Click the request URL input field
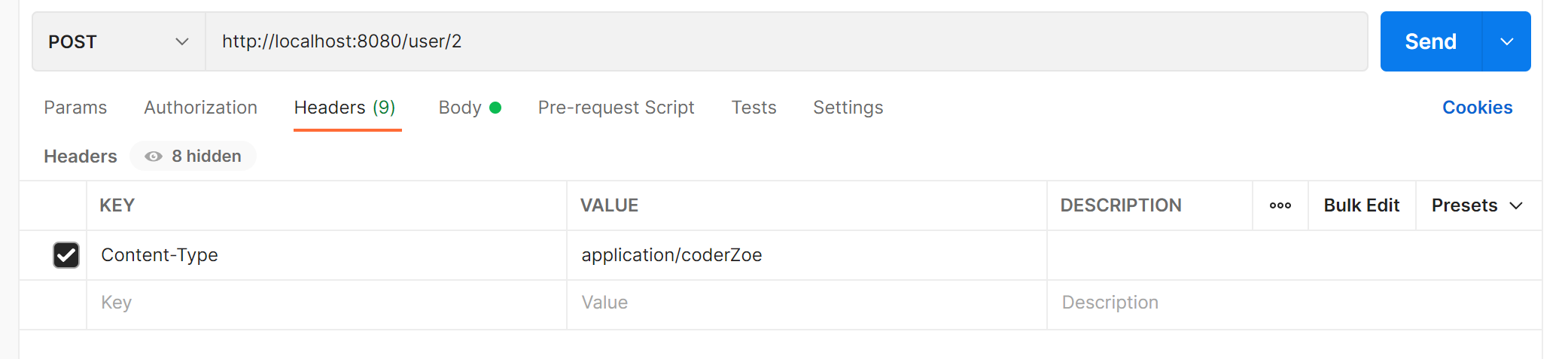The width and height of the screenshot is (1568, 359). point(787,41)
